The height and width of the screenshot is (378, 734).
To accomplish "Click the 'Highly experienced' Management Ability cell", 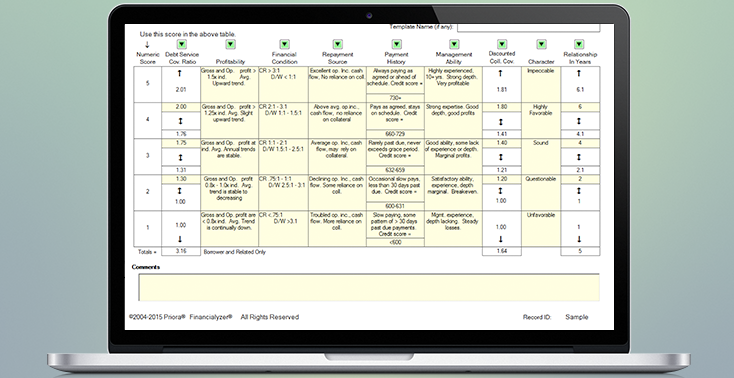I will pyautogui.click(x=453, y=84).
